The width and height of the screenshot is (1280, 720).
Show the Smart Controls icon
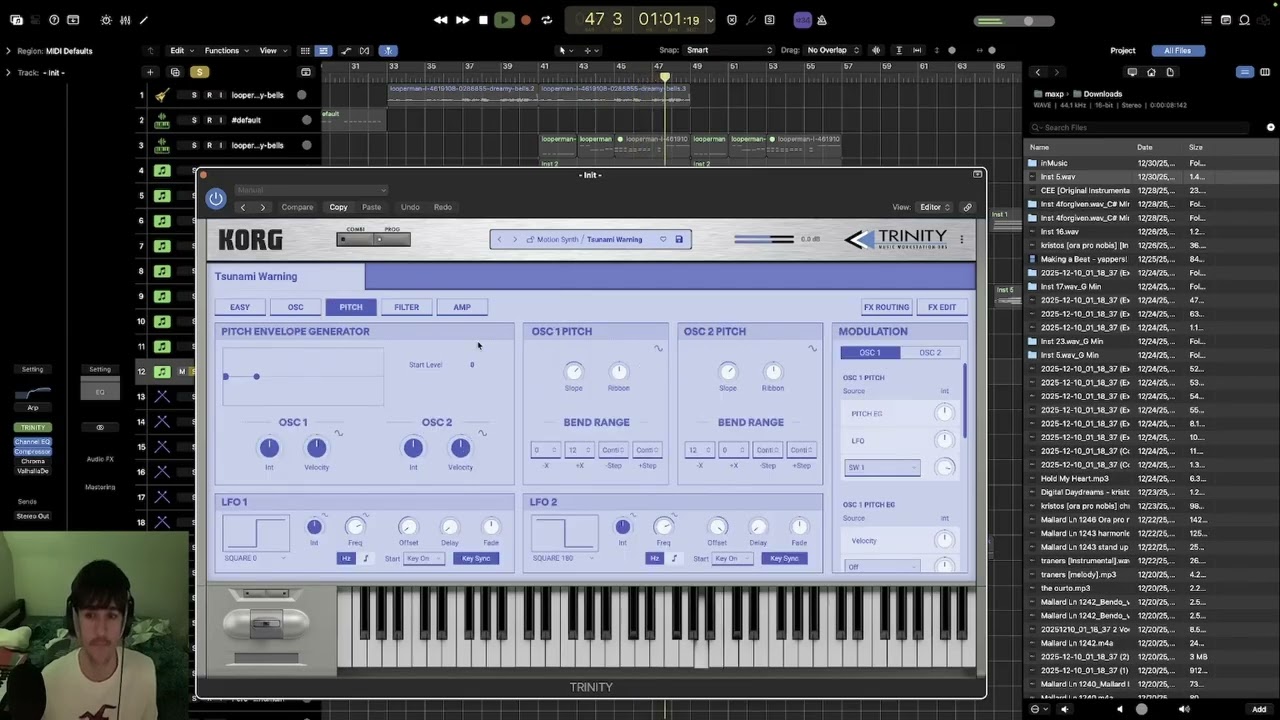point(106,20)
